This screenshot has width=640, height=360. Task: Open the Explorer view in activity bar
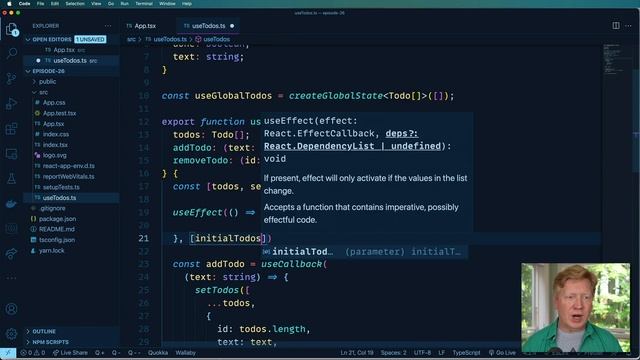pyautogui.click(x=11, y=29)
